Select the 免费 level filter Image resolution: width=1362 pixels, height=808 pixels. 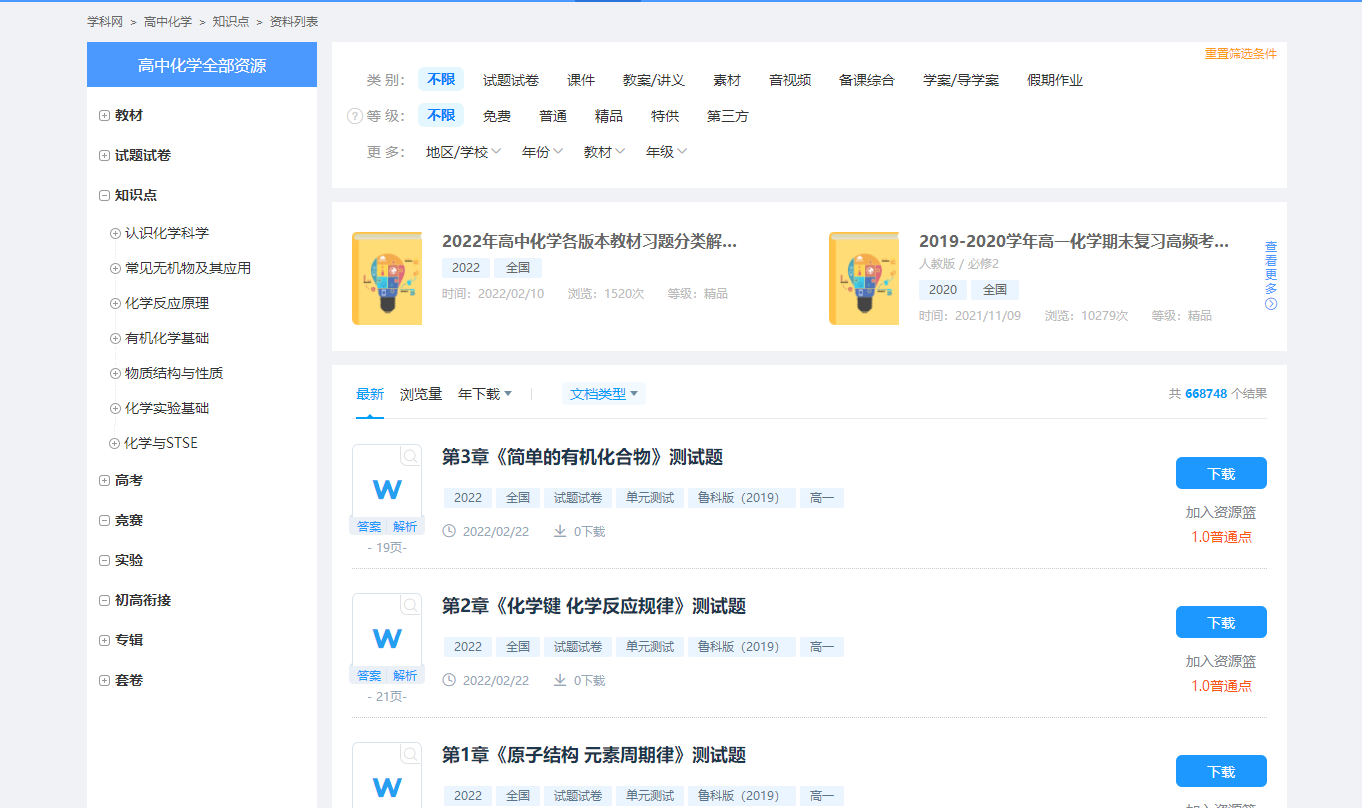(497, 116)
